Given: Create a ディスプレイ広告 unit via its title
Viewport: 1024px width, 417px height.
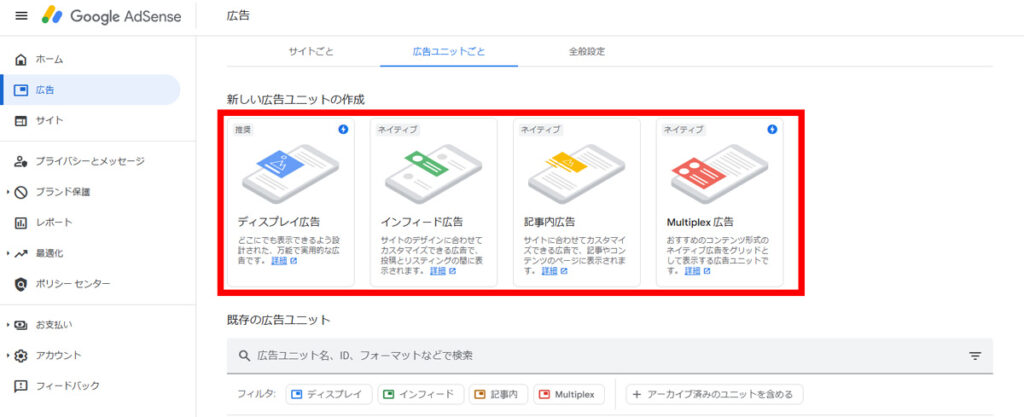Looking at the screenshot, I should [279, 222].
